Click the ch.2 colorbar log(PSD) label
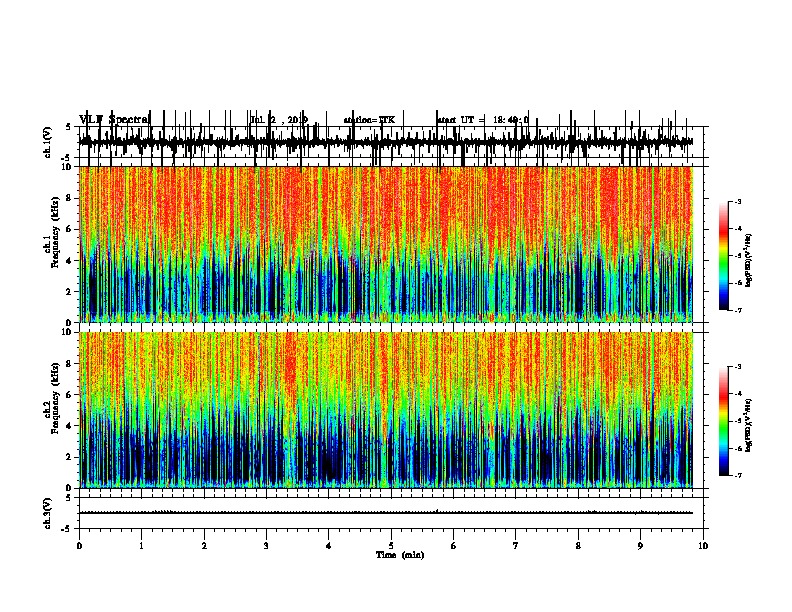The height and width of the screenshot is (612, 792). 749,425
